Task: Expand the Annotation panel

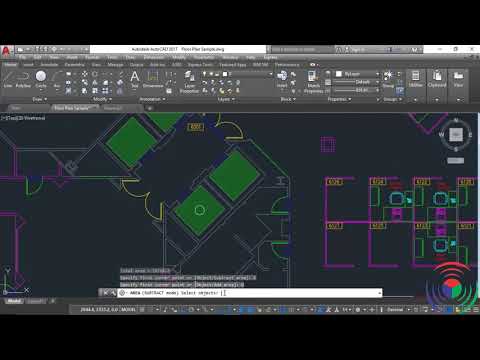Action: 152,99
